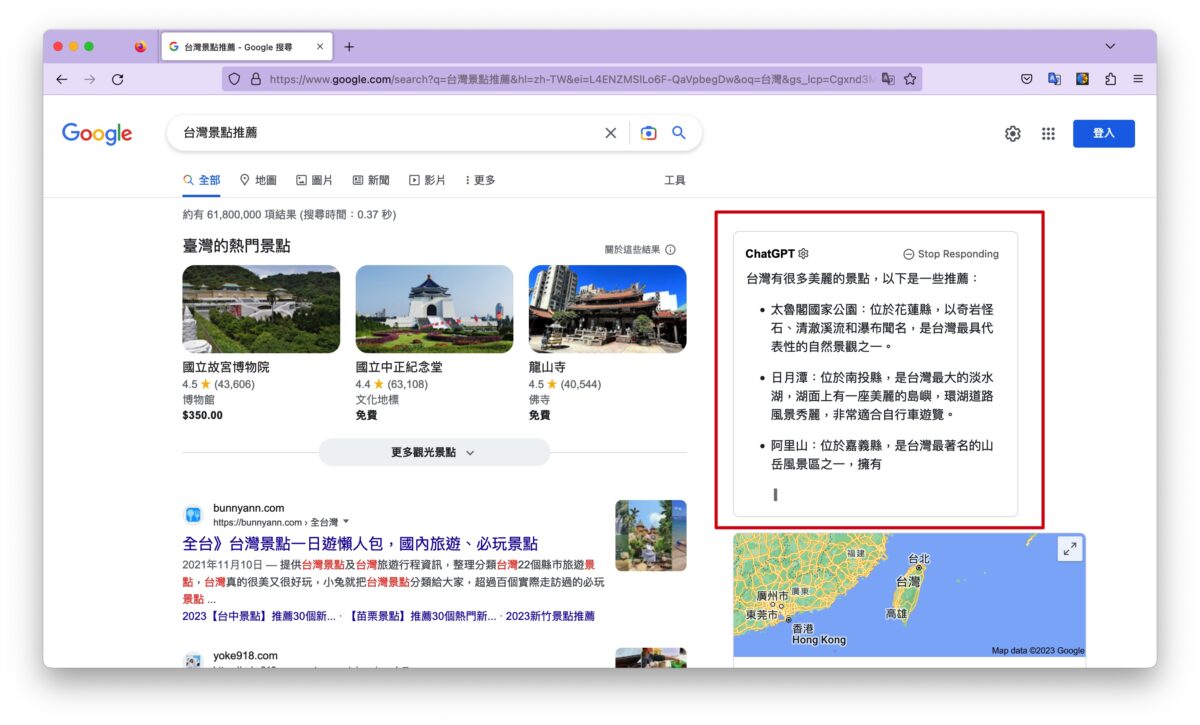Viewport: 1200px width, 725px height.
Task: Open the 2023新竹景點推薦 sublink
Action: pos(550,616)
